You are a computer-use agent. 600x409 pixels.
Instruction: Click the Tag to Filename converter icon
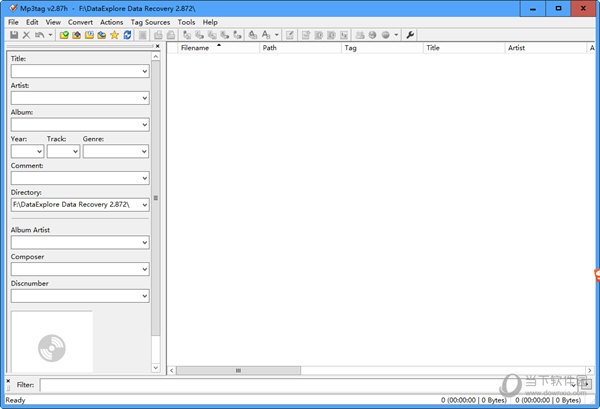[x=187, y=35]
